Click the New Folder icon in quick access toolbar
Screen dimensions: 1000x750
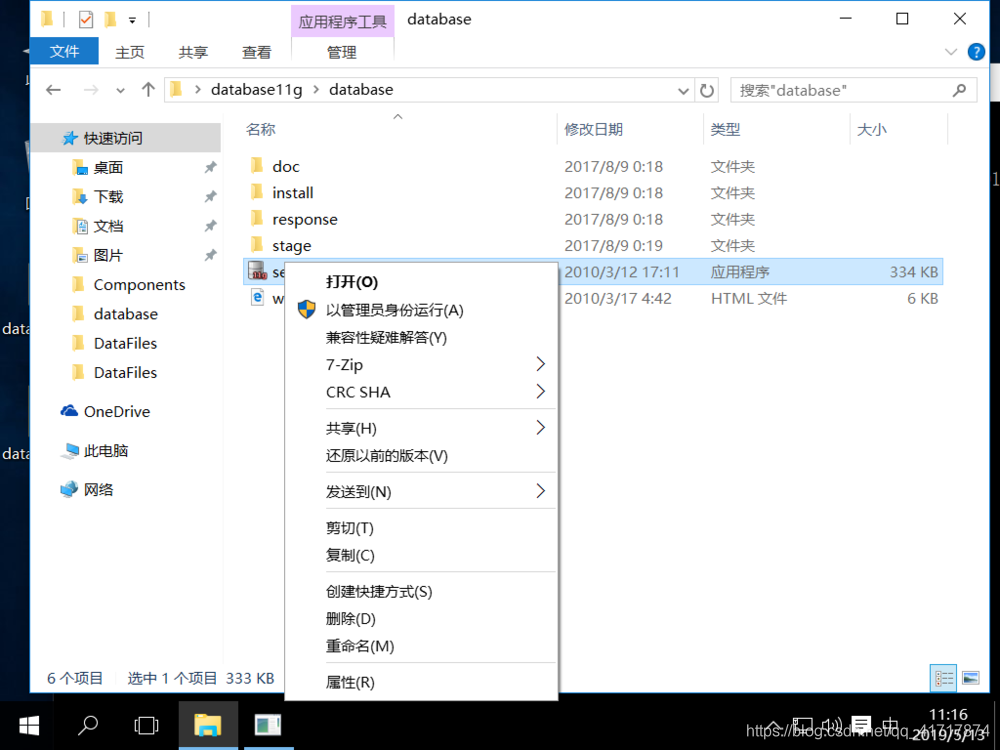coord(110,20)
